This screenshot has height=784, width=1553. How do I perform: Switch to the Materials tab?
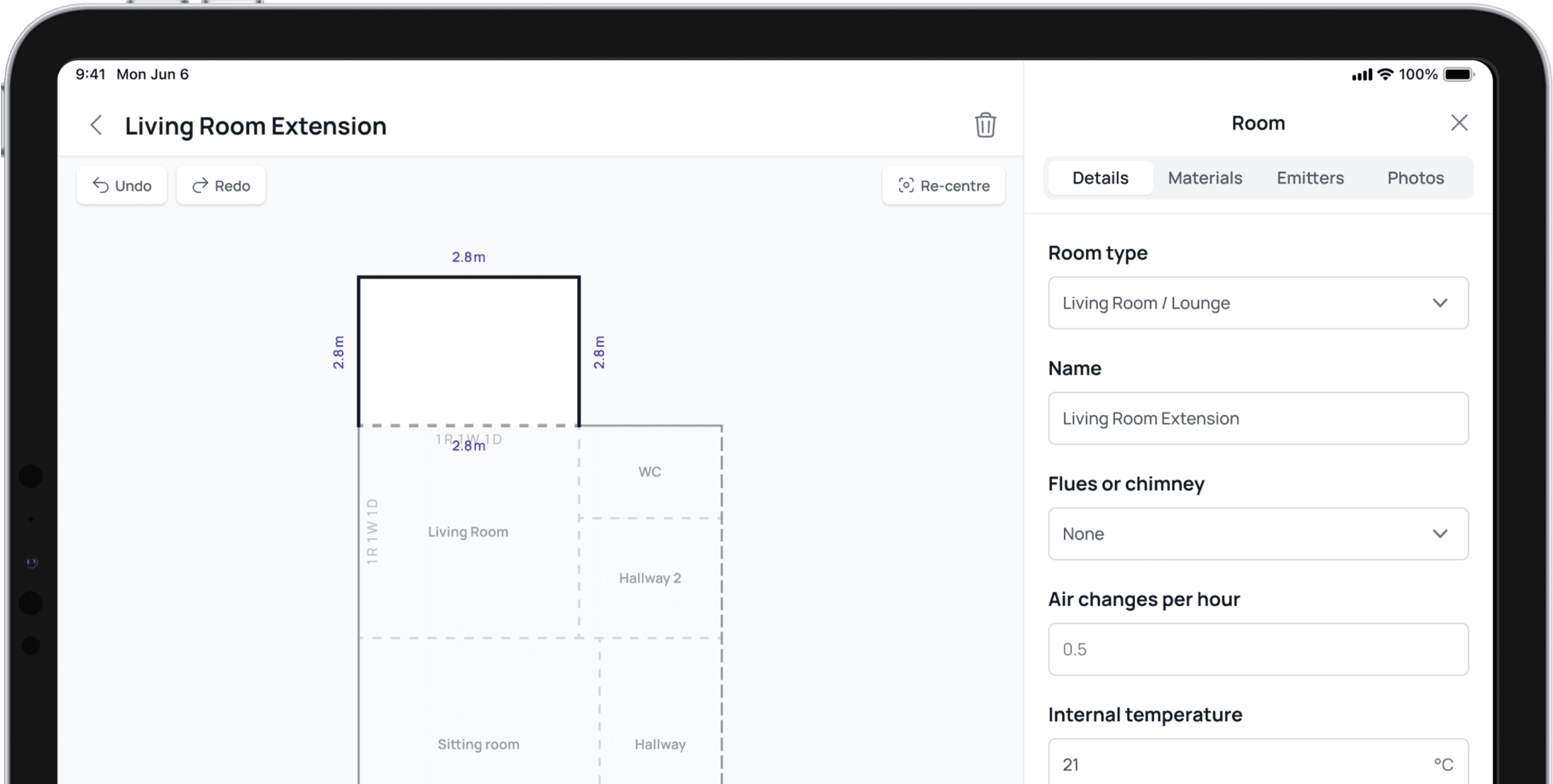point(1204,178)
